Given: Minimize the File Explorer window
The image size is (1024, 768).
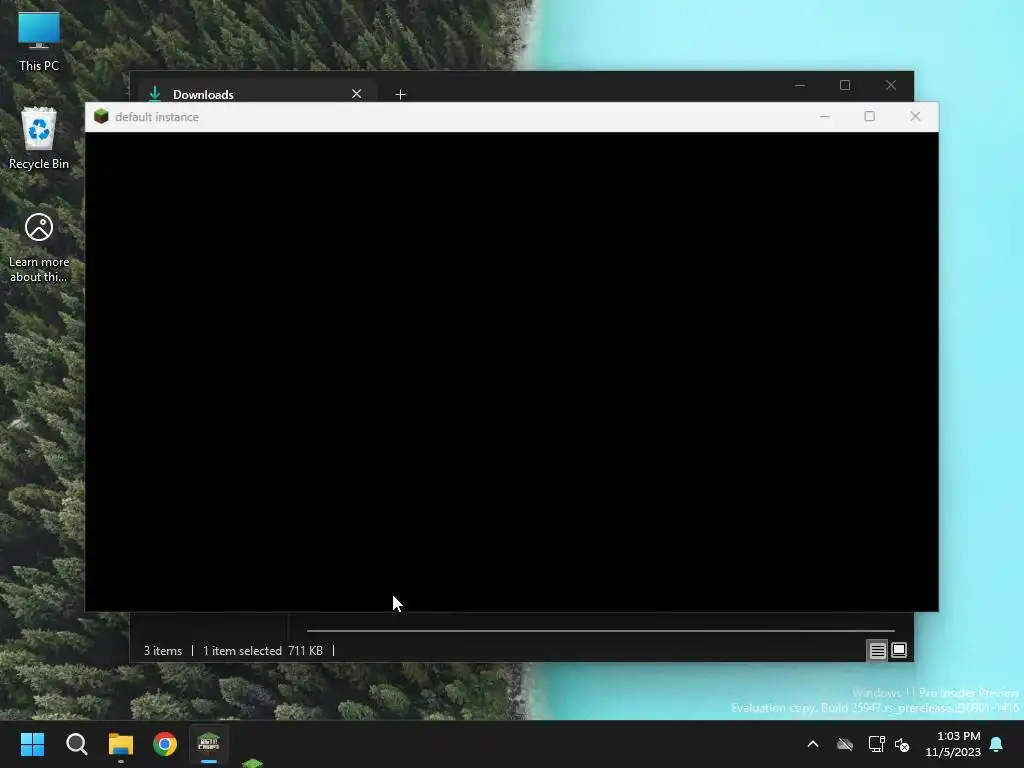Looking at the screenshot, I should [800, 86].
